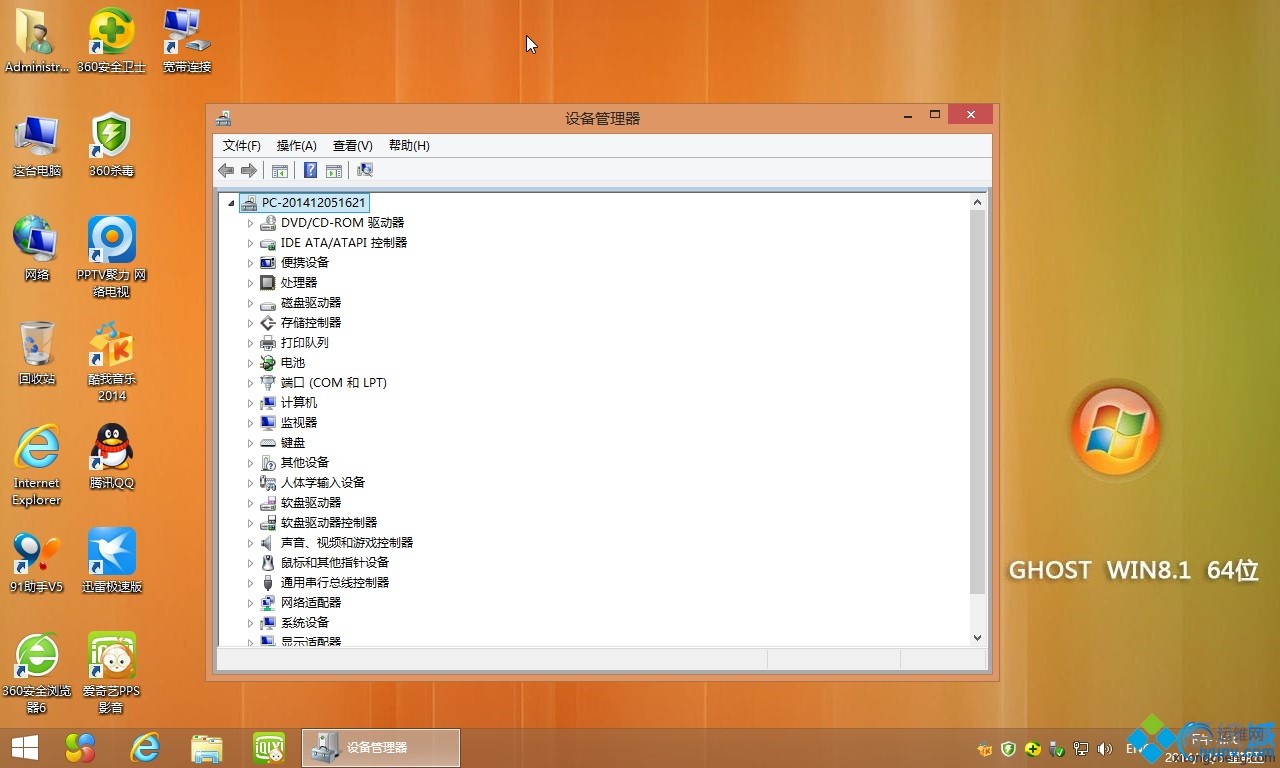Viewport: 1280px width, 768px height.
Task: Open the 文件(F) menu
Action: pos(242,146)
